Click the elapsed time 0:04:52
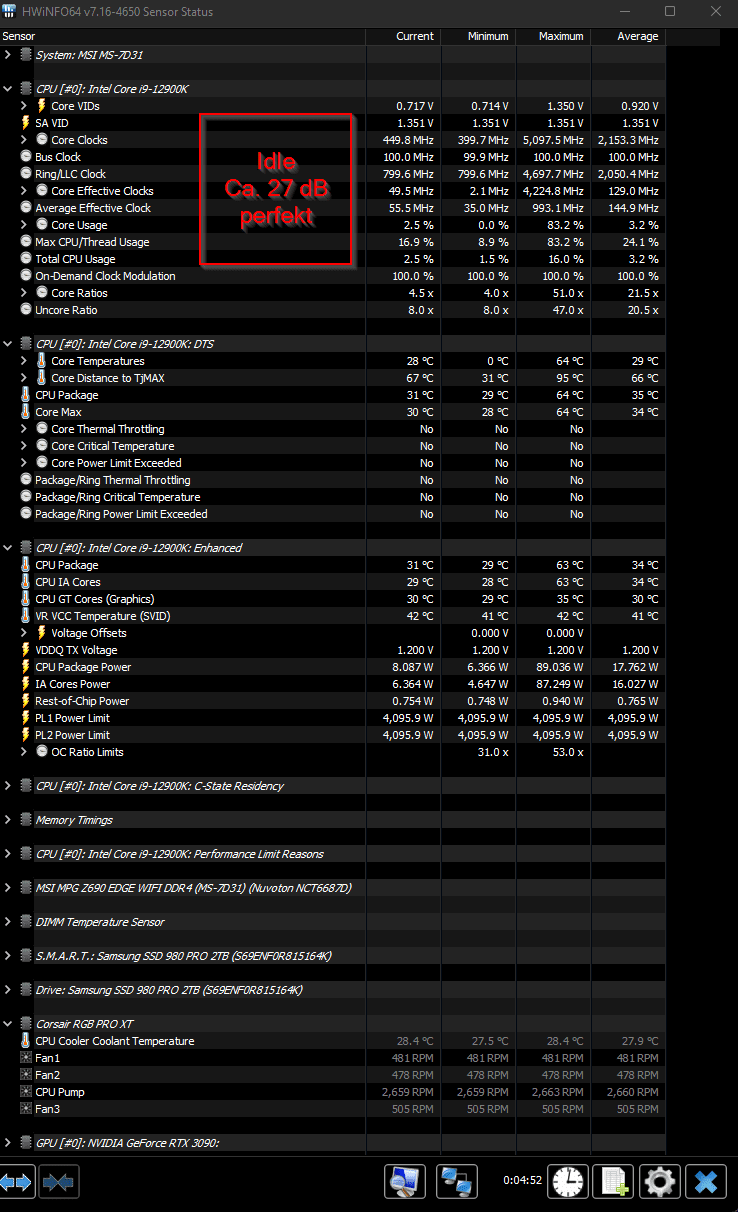738x1212 pixels. [522, 1180]
